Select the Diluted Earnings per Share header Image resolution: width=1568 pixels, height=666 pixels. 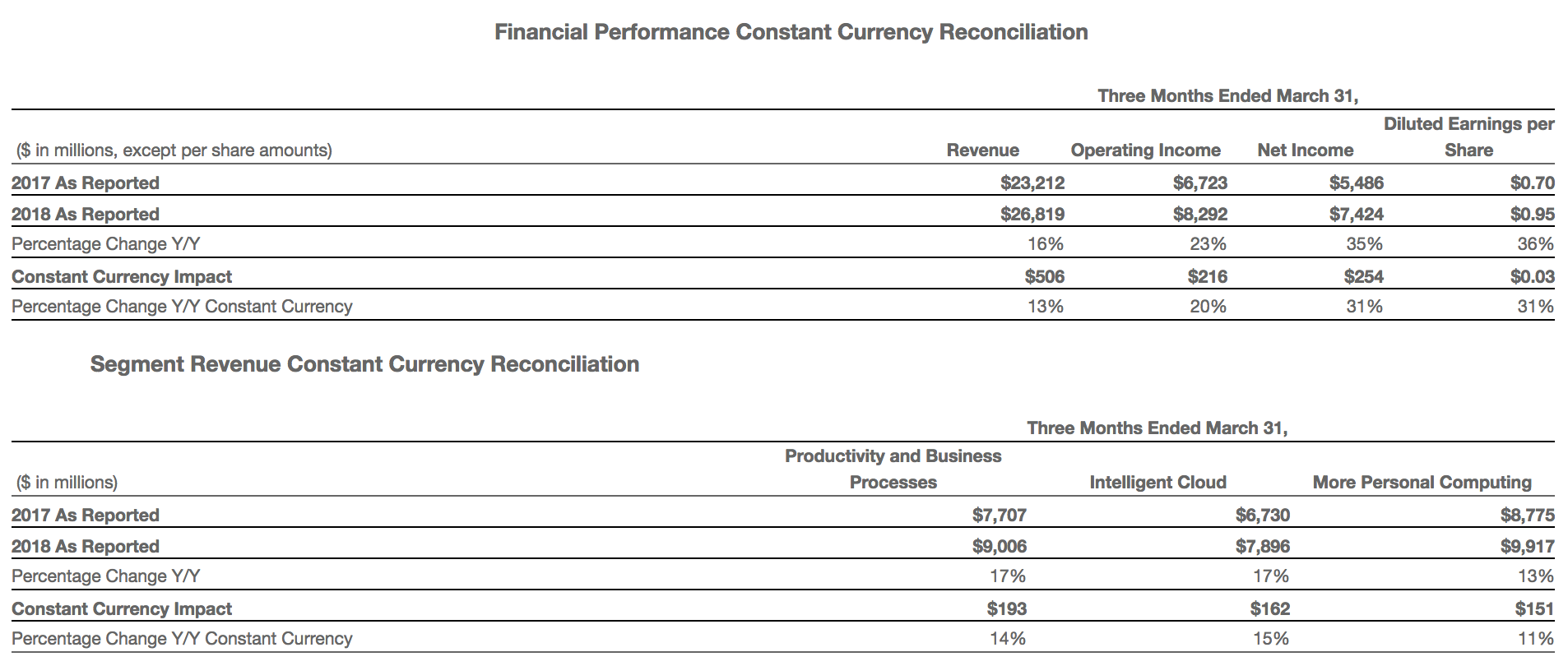pyautogui.click(x=1468, y=136)
